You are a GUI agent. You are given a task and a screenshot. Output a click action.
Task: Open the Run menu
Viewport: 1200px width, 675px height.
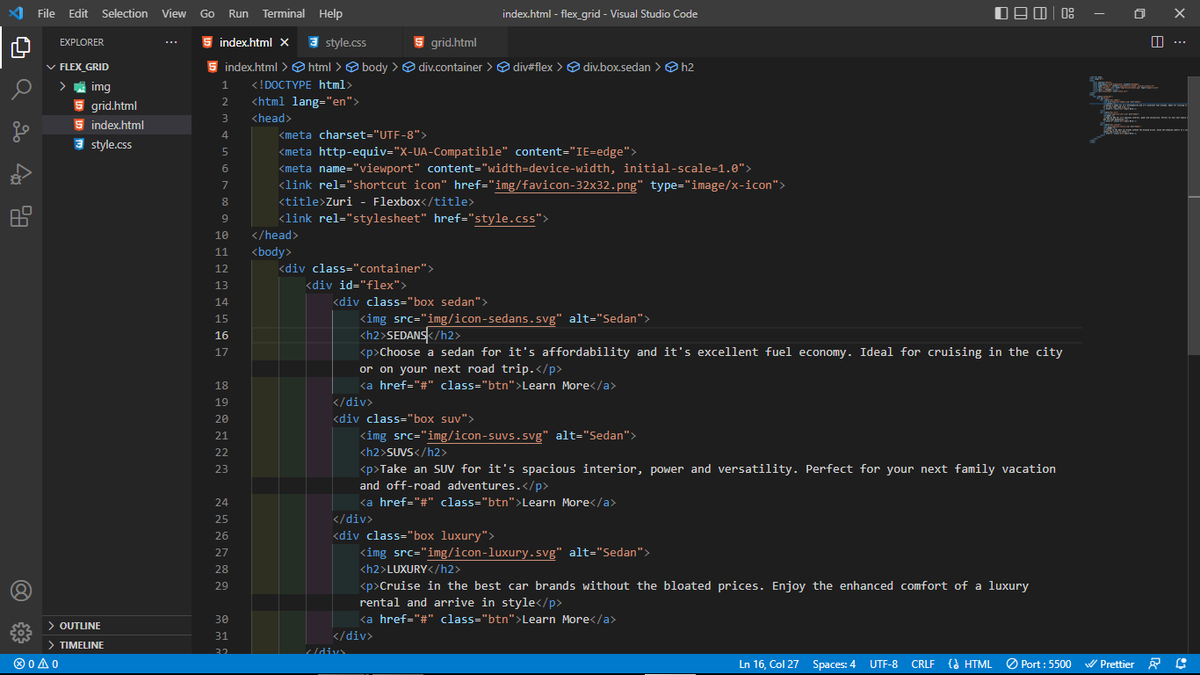tap(238, 14)
